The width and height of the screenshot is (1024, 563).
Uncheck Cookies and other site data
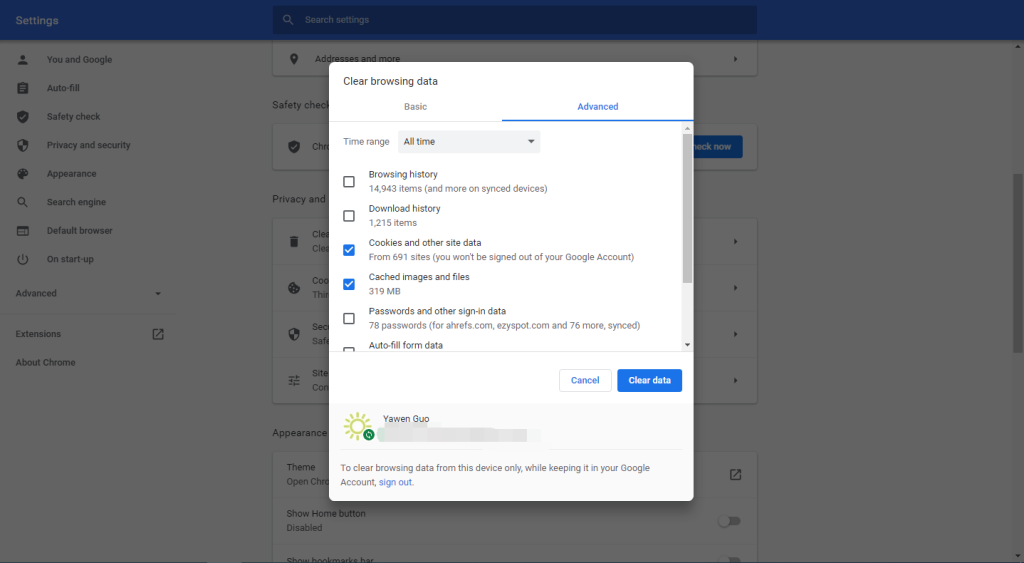click(x=349, y=250)
